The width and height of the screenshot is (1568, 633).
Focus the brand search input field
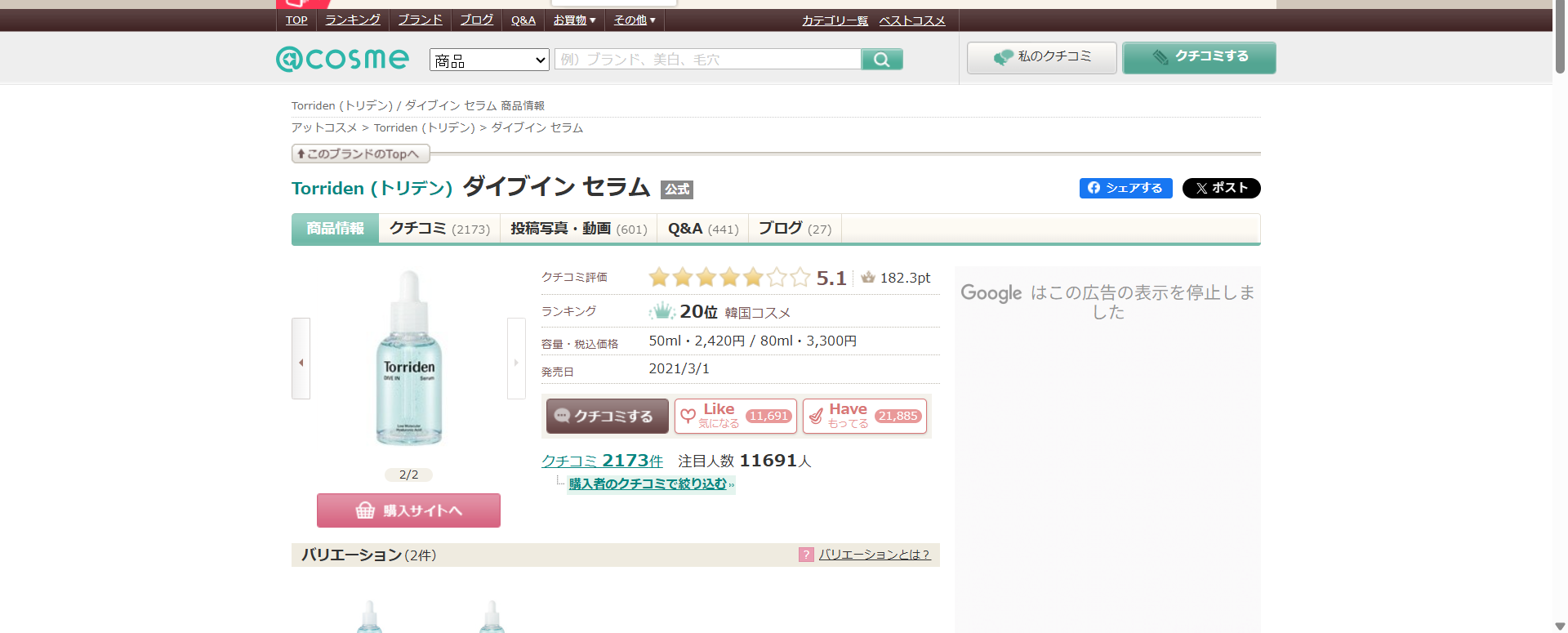click(x=708, y=59)
